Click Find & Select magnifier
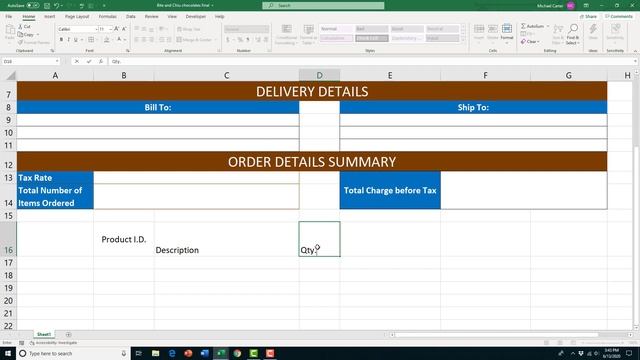This screenshot has width=640, height=360. point(573,29)
